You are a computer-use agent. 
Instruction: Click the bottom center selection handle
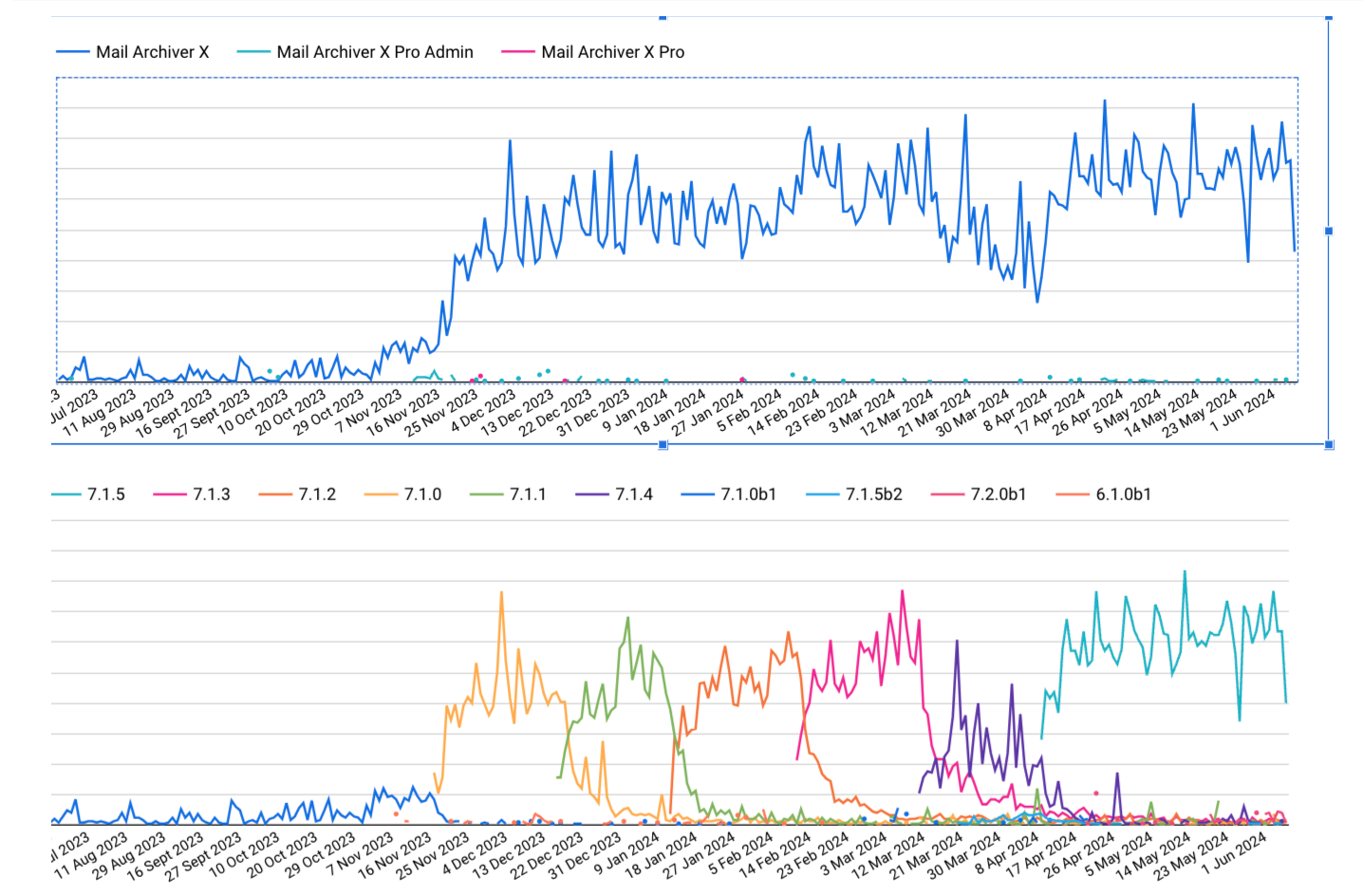point(663,444)
